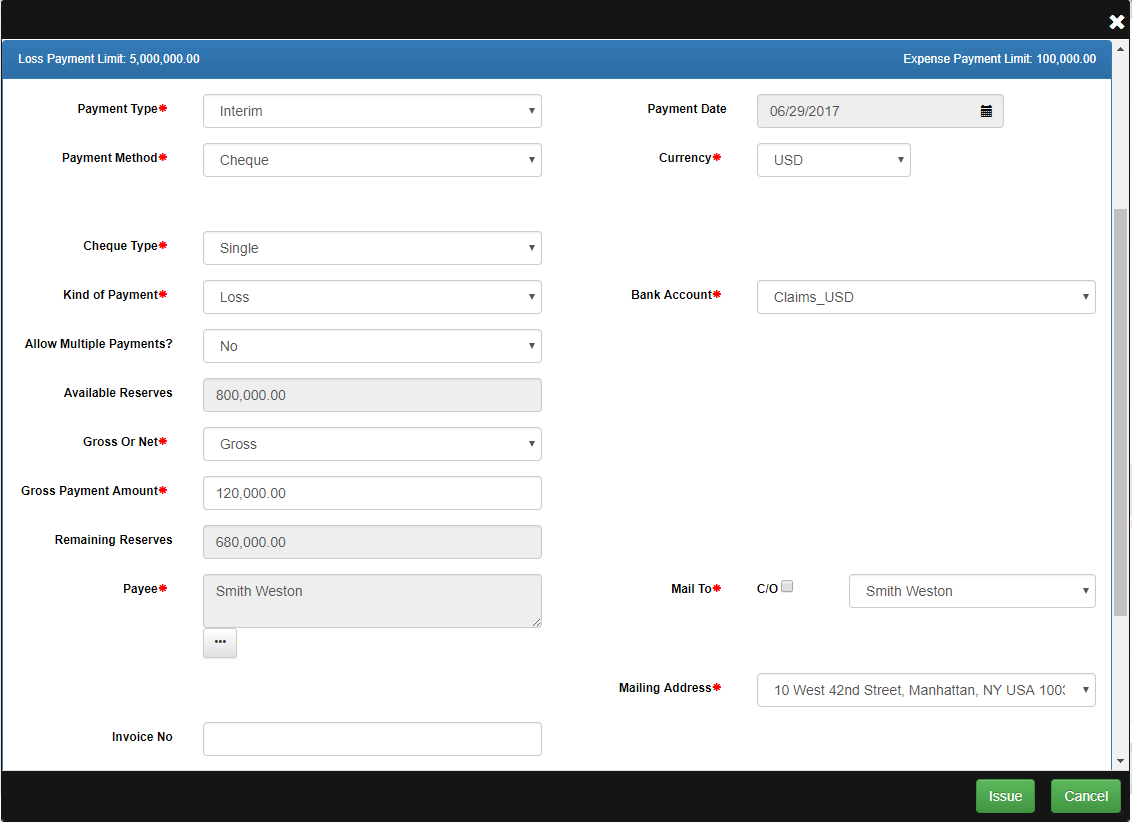Enable the C/O checkbox next to Mail To
The height and width of the screenshot is (823, 1132).
pyautogui.click(x=787, y=585)
